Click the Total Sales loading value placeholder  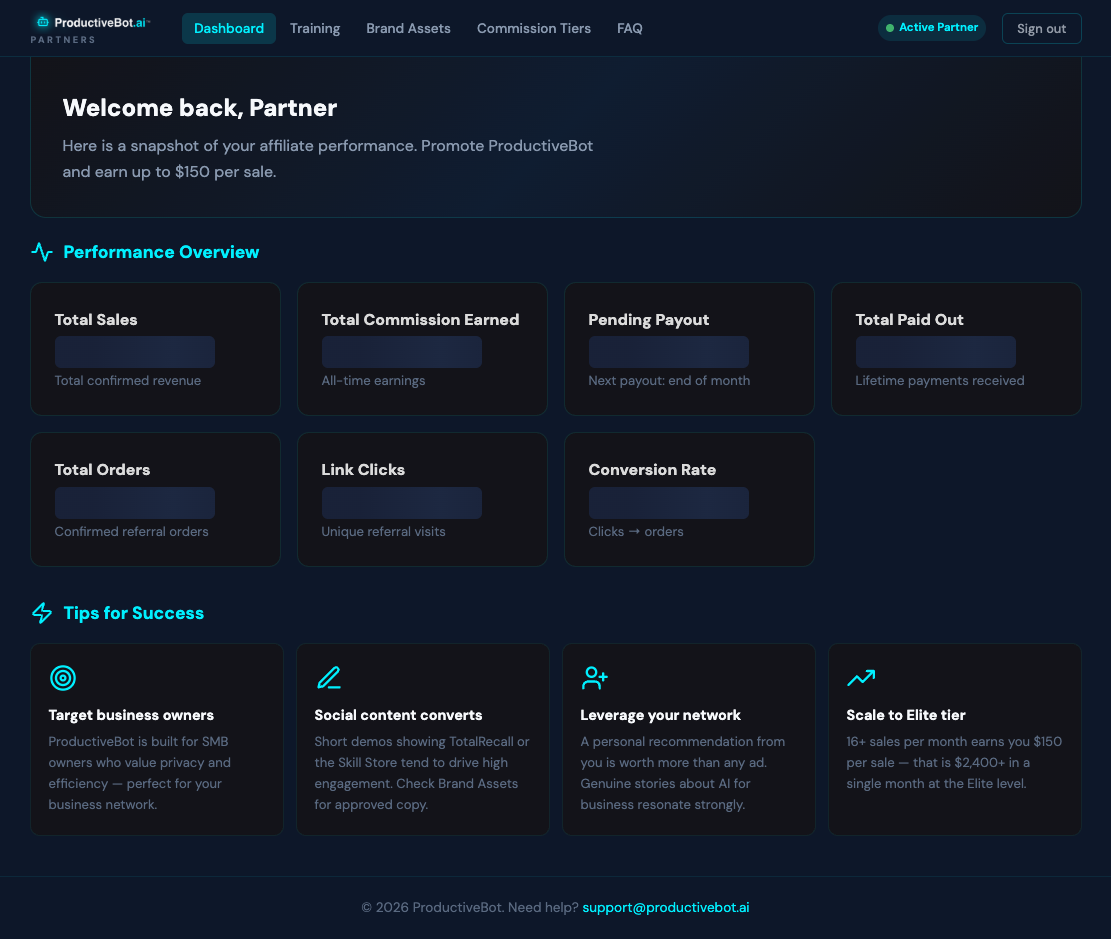tap(135, 352)
